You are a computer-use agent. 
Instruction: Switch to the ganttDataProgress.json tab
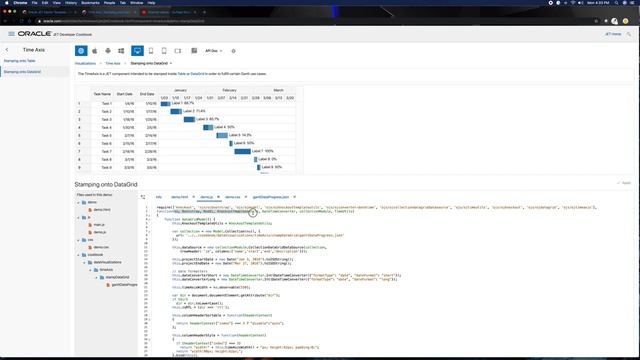point(271,197)
